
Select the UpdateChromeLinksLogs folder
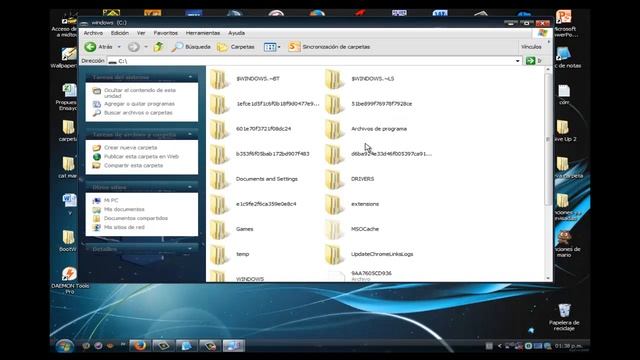[x=369, y=254]
